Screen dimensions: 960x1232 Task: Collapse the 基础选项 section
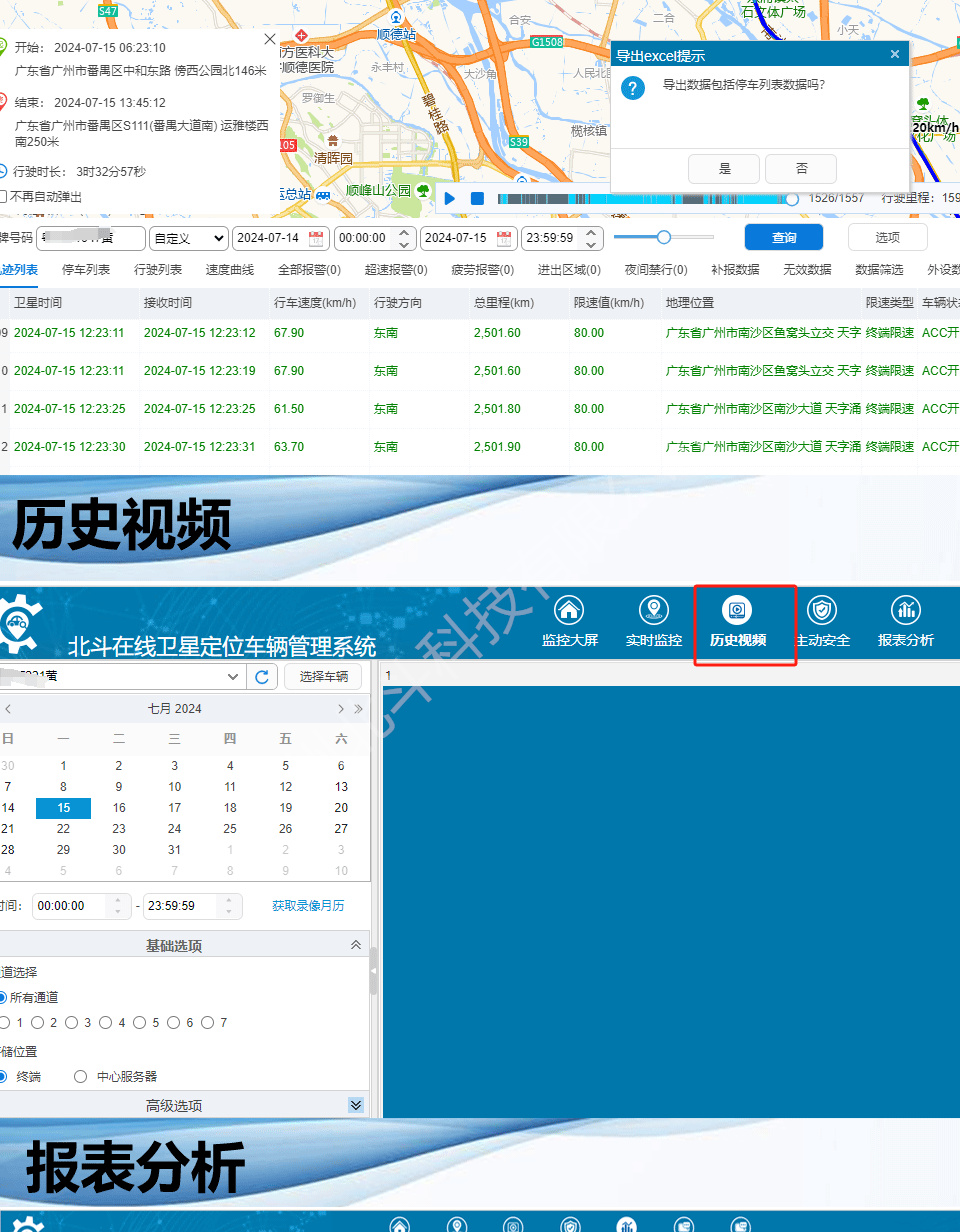(x=355, y=945)
